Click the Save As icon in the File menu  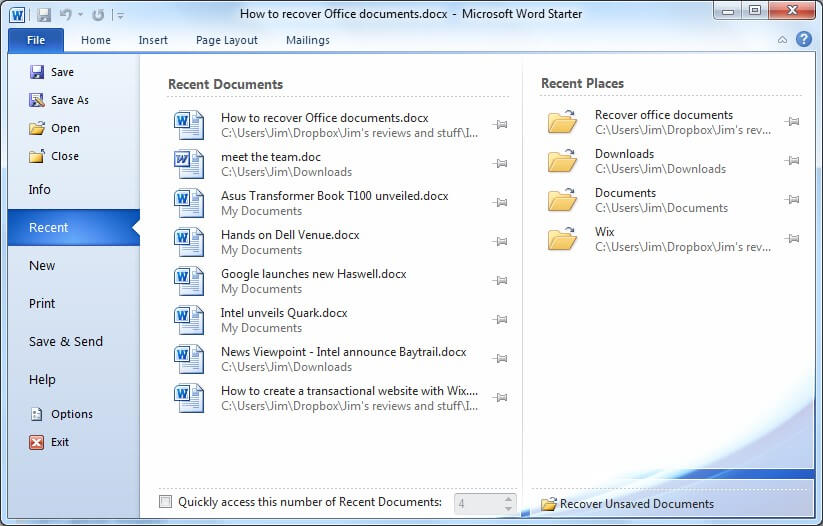click(x=37, y=100)
